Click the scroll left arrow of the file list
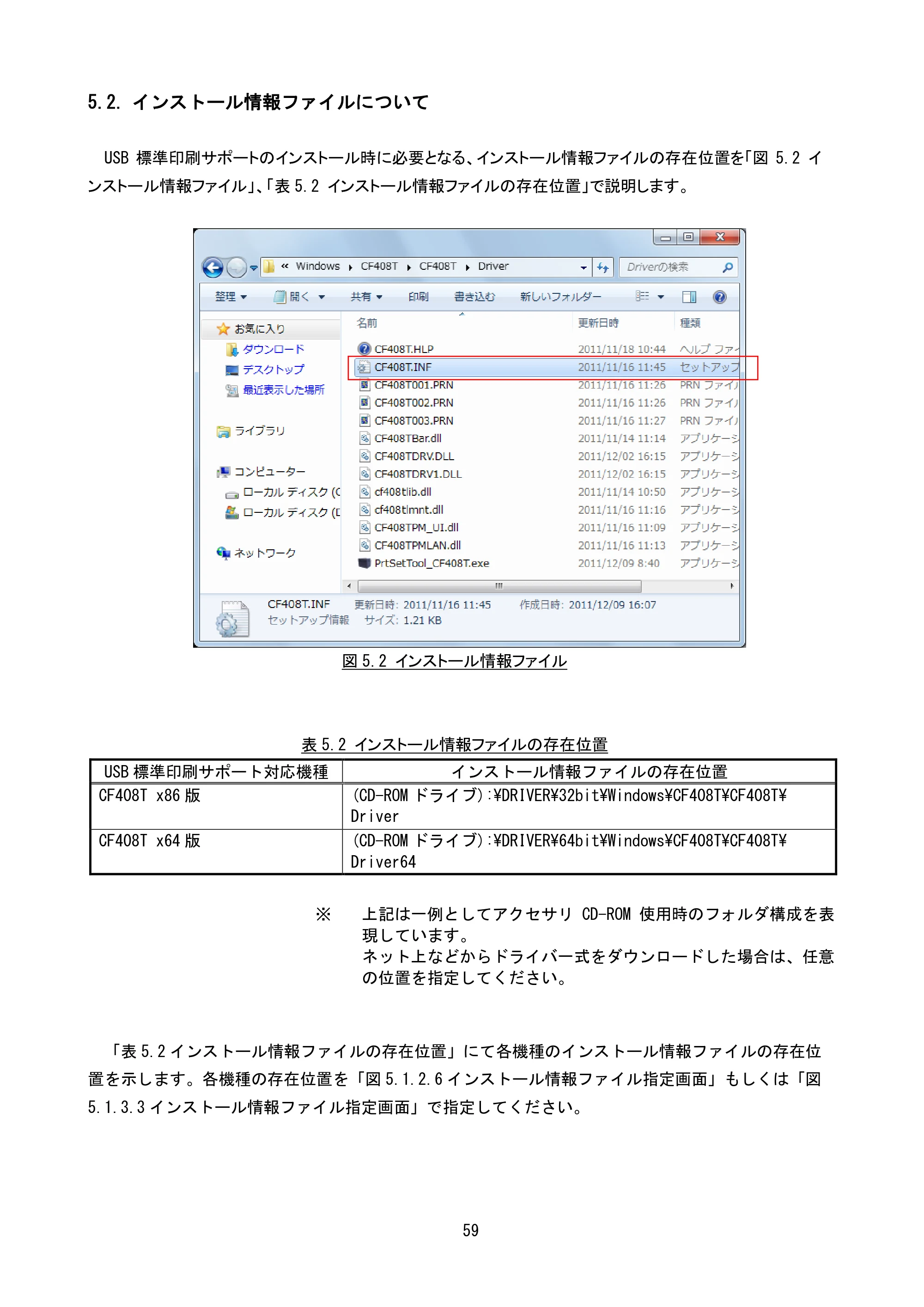The height and width of the screenshot is (1307, 924). 349,586
